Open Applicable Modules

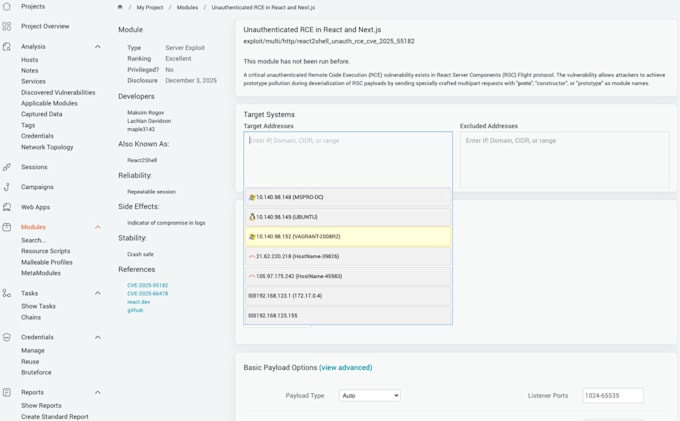49,103
